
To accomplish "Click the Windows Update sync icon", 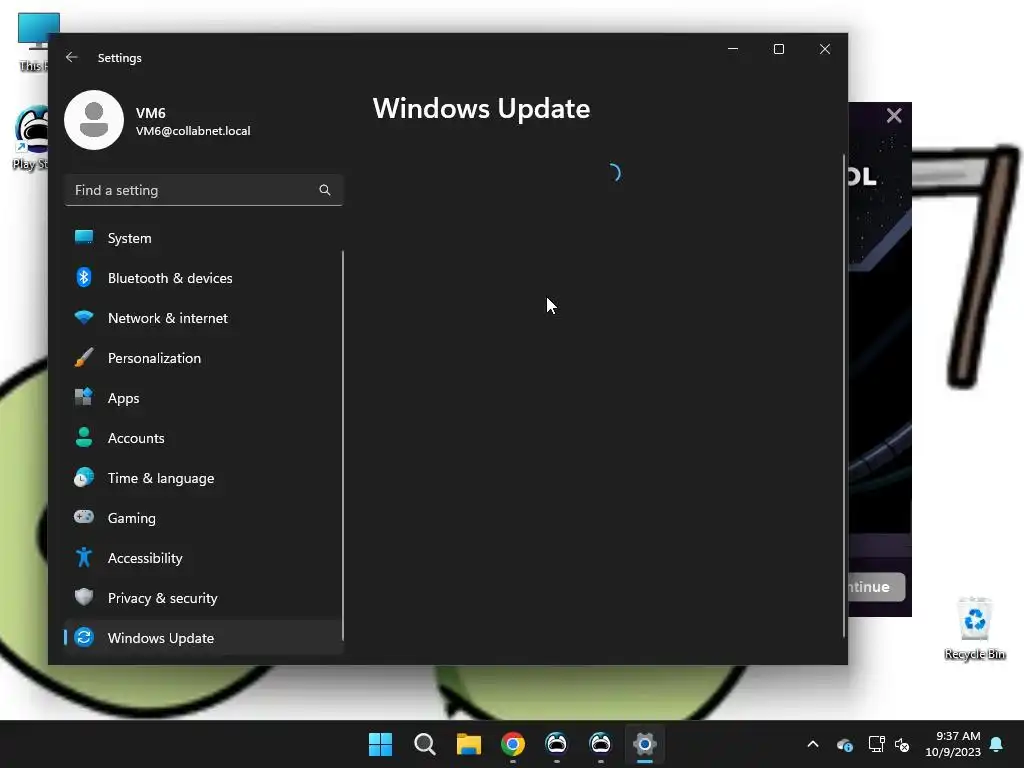I will point(84,637).
